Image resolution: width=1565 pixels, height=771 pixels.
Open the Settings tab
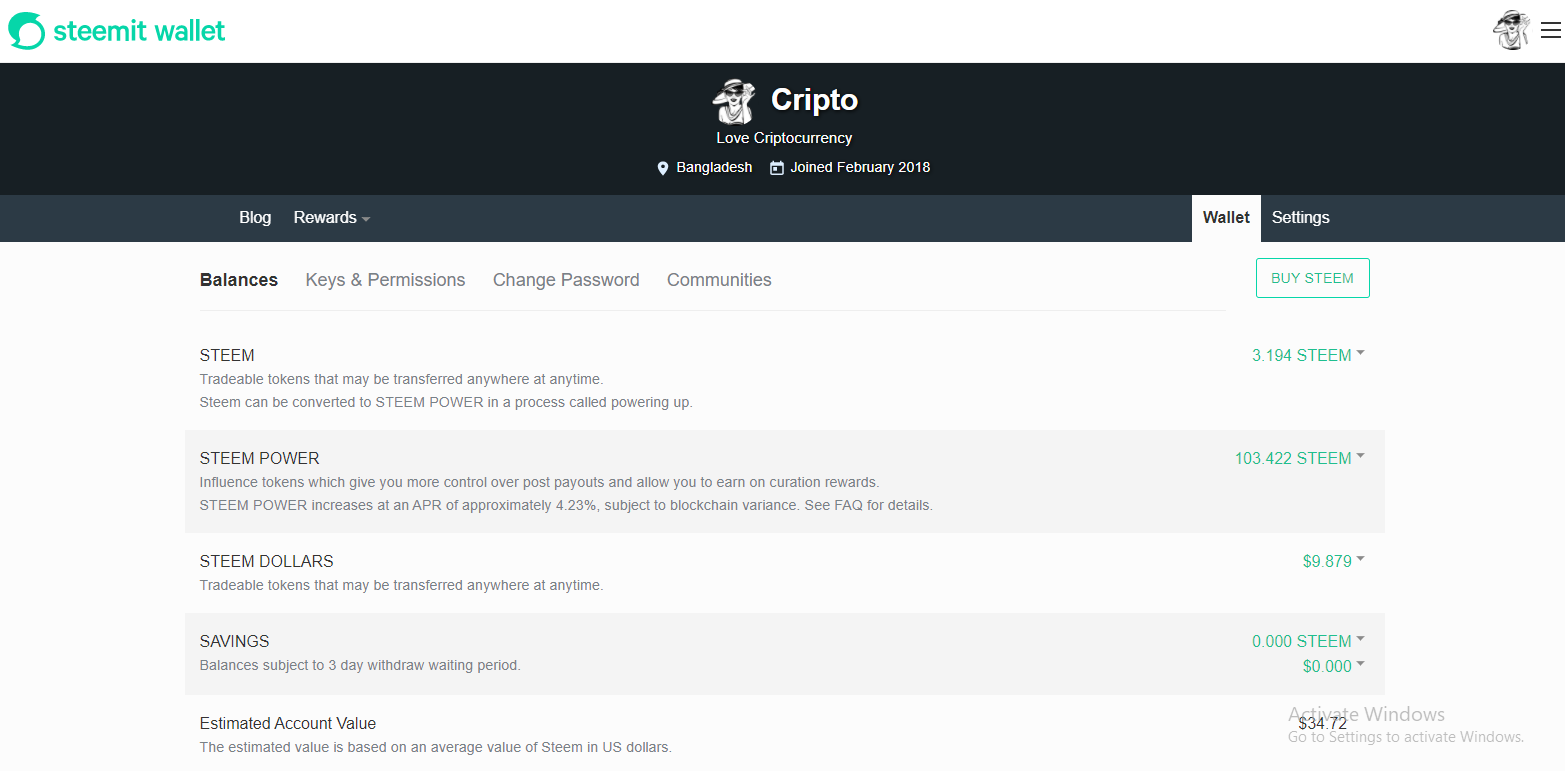coord(1301,218)
